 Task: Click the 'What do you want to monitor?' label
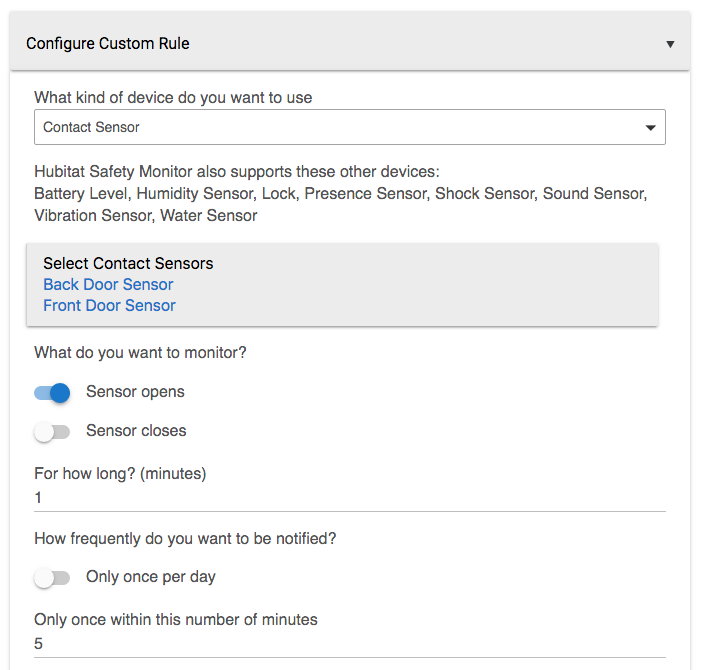click(140, 353)
